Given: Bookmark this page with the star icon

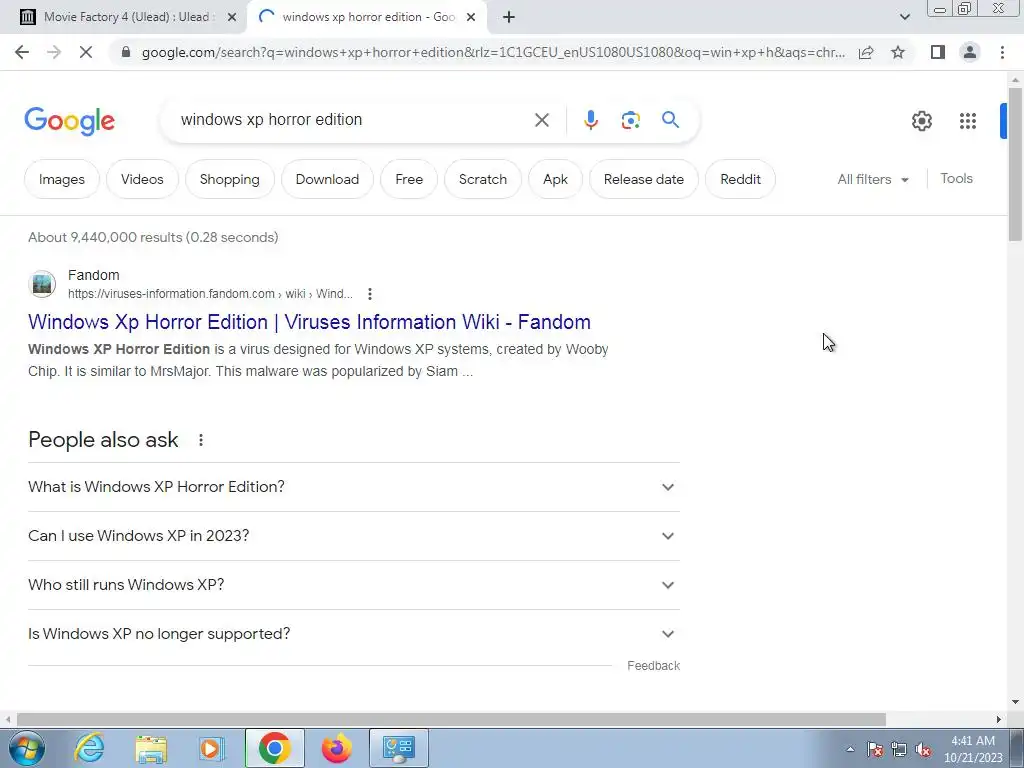Looking at the screenshot, I should (898, 52).
